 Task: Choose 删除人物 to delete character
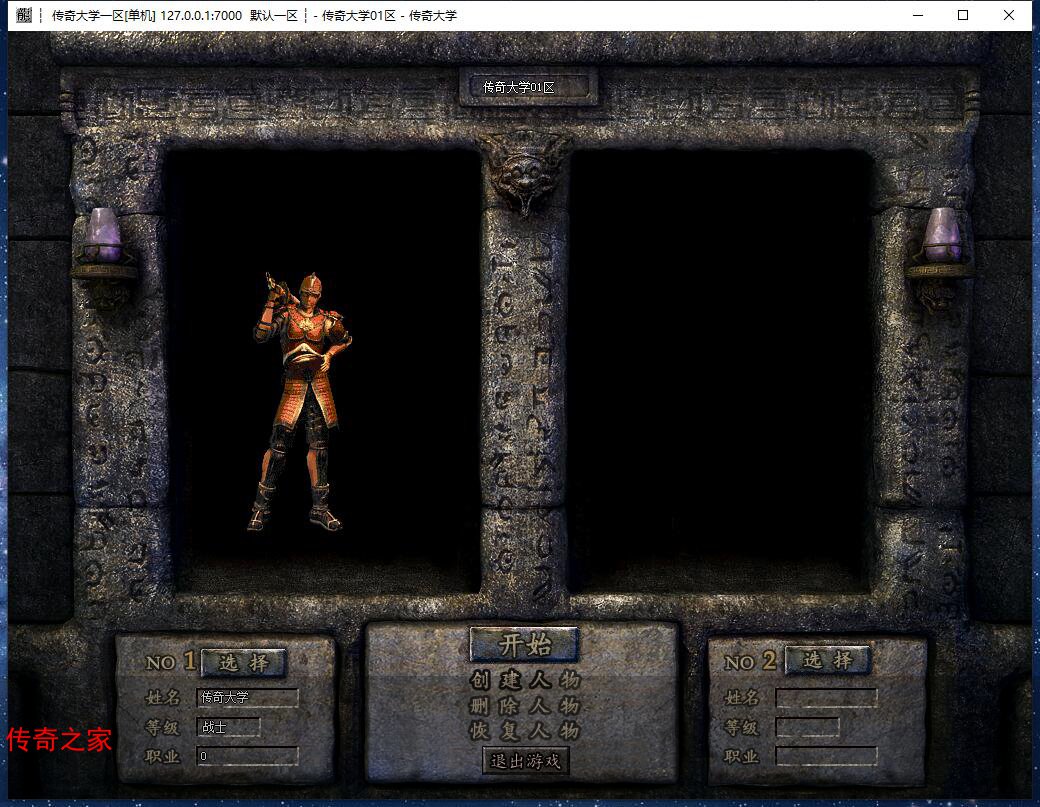(x=525, y=706)
